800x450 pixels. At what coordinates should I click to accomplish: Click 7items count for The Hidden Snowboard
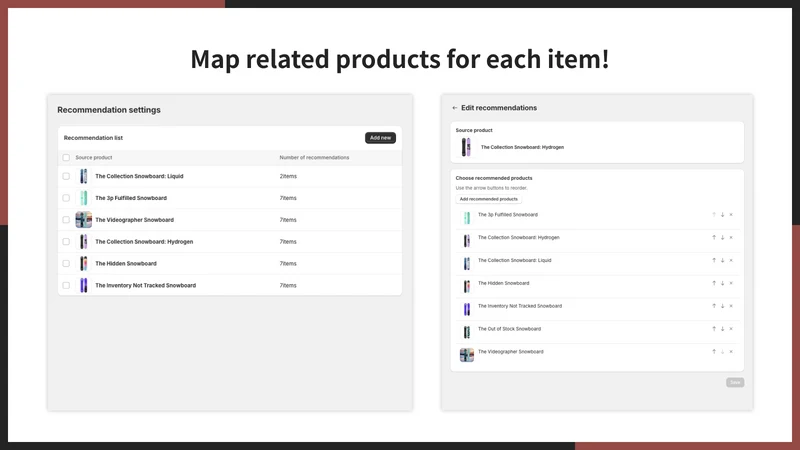[x=288, y=264]
